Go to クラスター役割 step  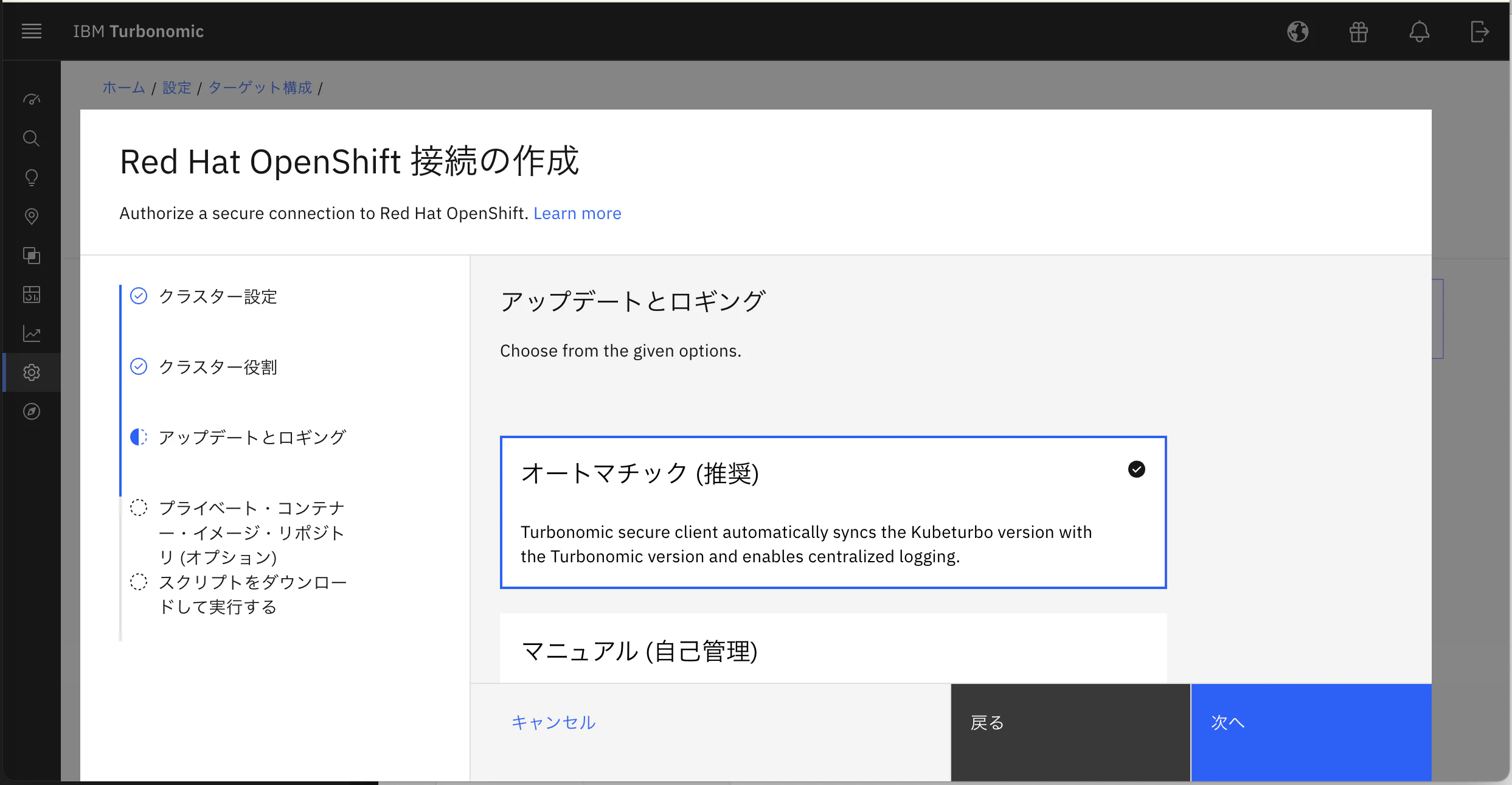coord(218,367)
